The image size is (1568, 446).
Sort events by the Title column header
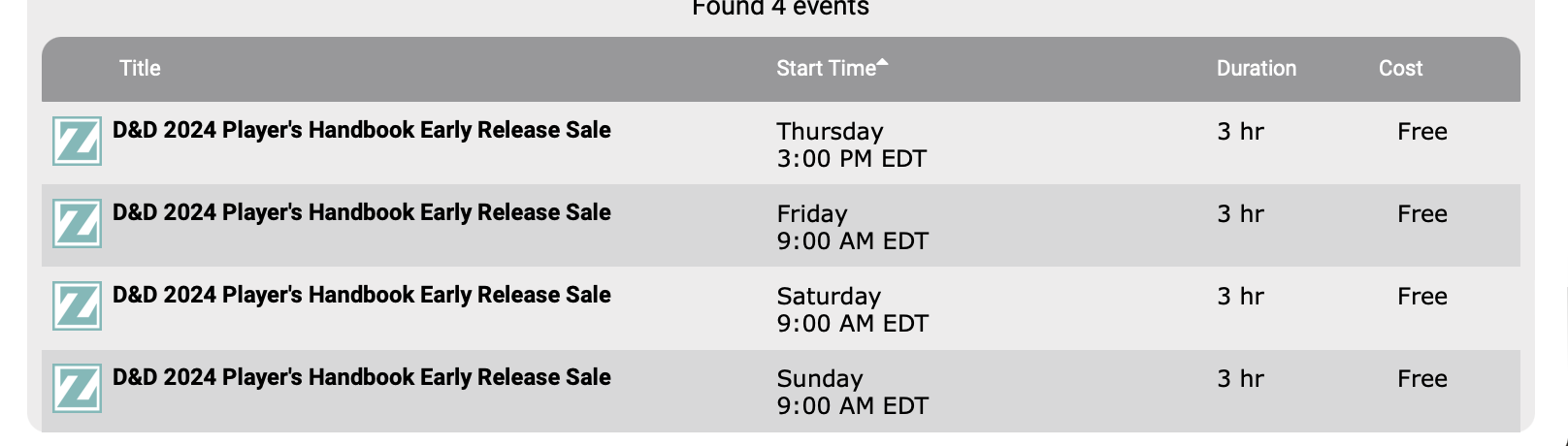[140, 68]
